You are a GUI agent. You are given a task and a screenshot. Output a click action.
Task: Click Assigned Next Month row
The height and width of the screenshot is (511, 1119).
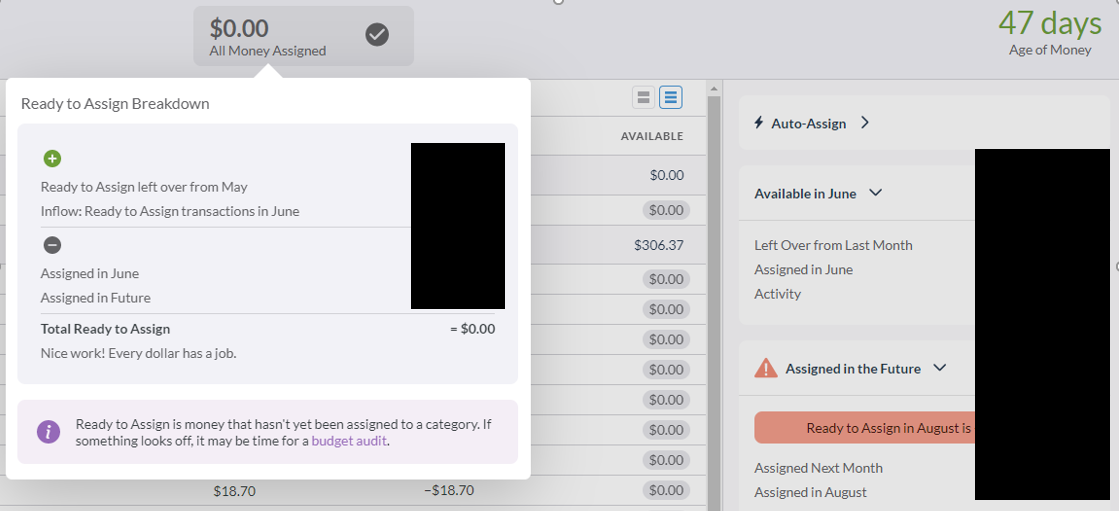[819, 468]
